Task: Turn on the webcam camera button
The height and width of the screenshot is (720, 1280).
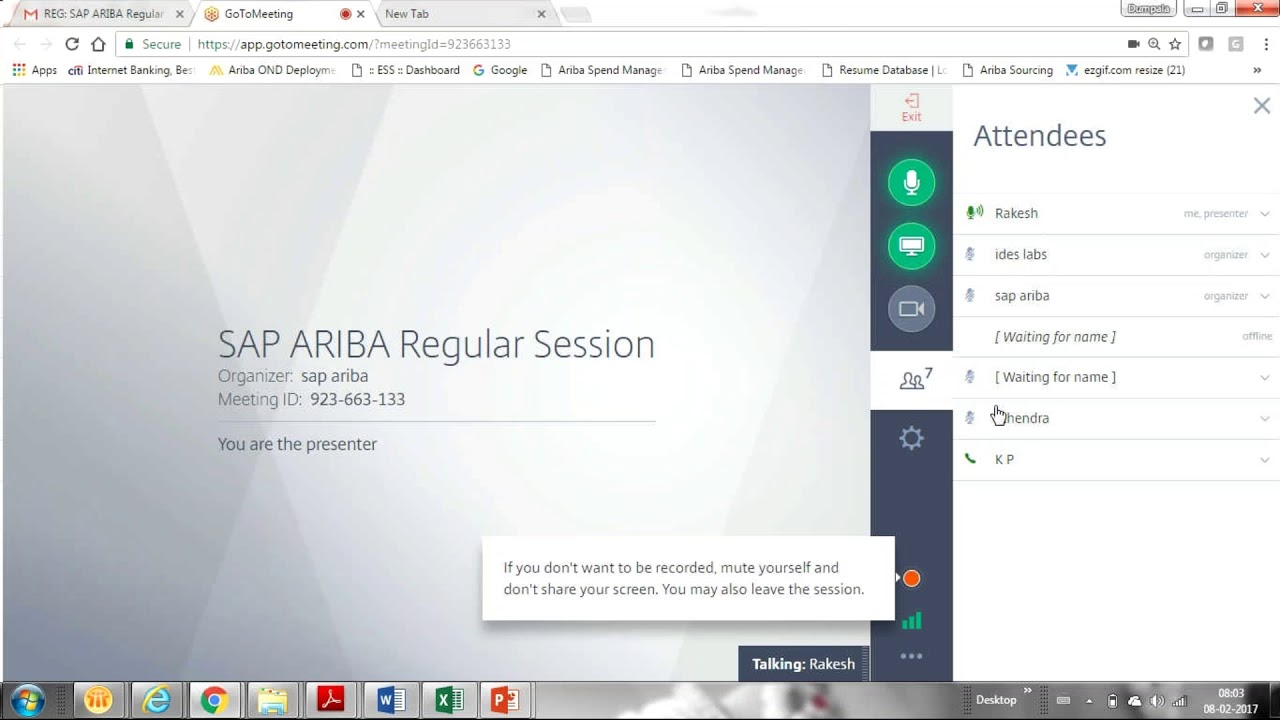Action: point(911,309)
